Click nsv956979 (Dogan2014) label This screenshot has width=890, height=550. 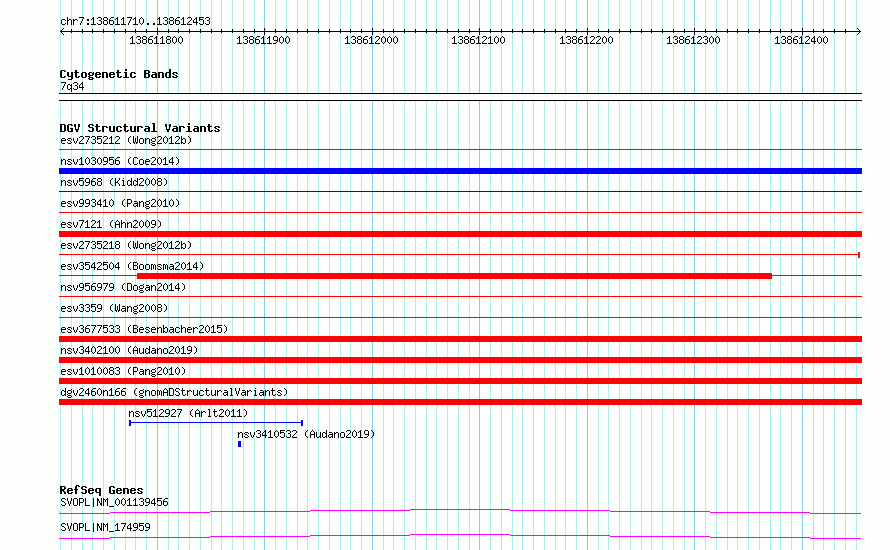pyautogui.click(x=123, y=287)
